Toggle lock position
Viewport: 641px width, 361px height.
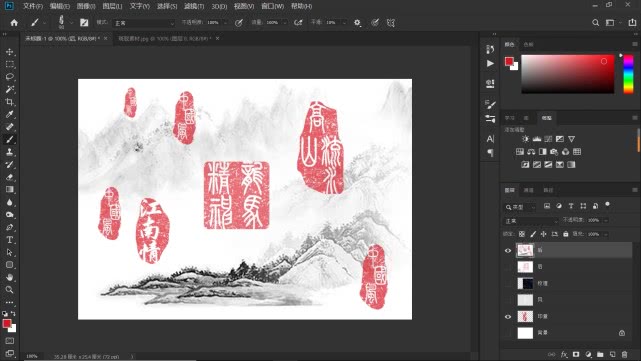coord(543,234)
